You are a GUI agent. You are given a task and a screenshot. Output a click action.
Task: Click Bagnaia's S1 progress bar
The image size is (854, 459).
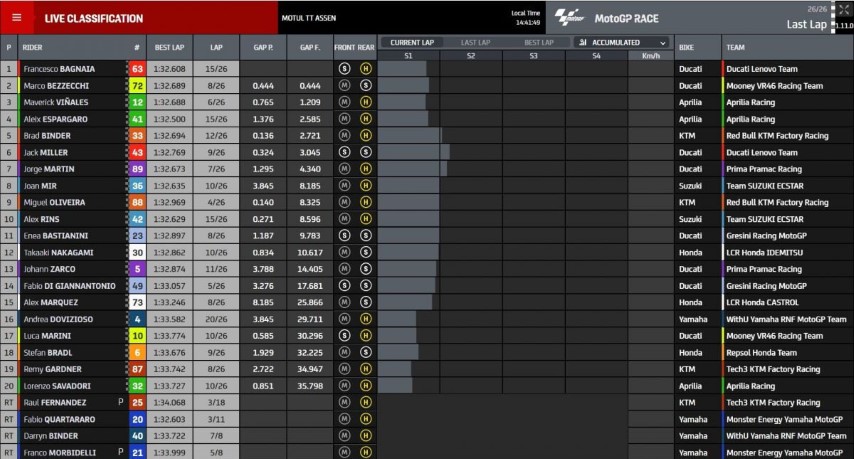tap(402, 69)
